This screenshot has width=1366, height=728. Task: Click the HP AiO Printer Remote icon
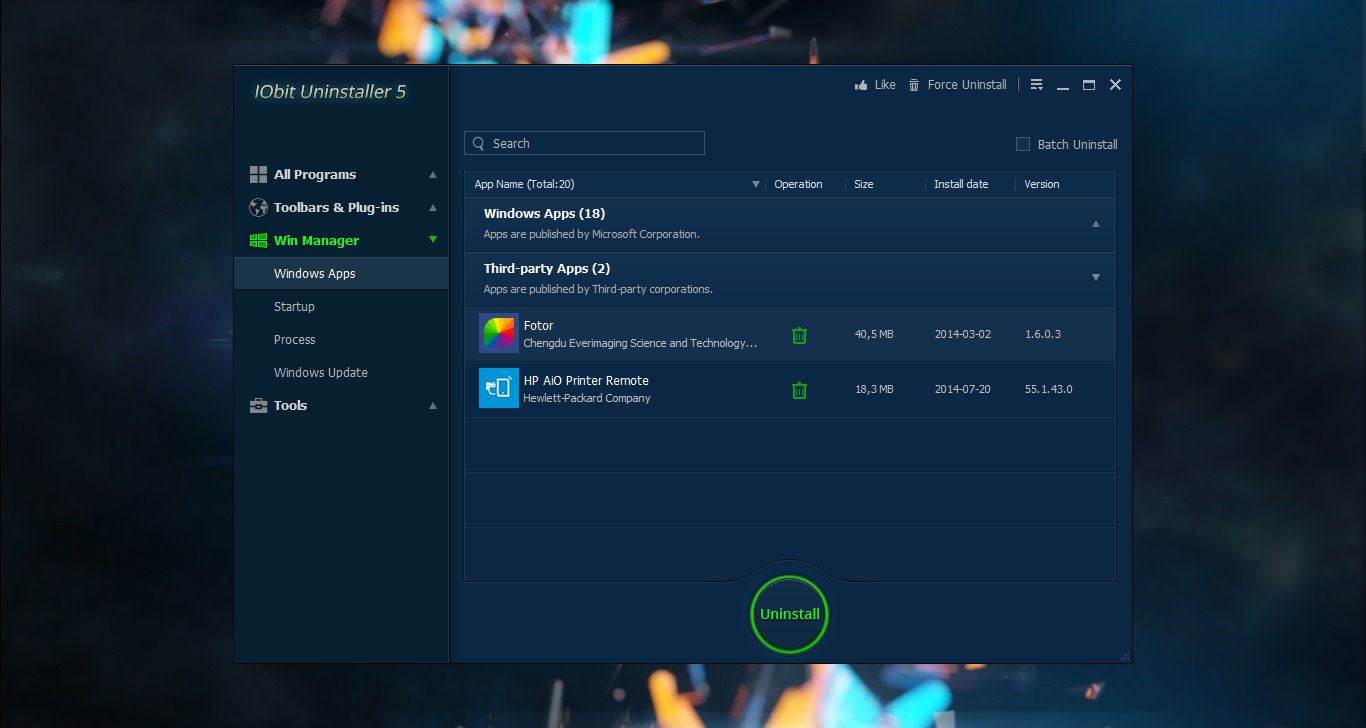(x=499, y=388)
